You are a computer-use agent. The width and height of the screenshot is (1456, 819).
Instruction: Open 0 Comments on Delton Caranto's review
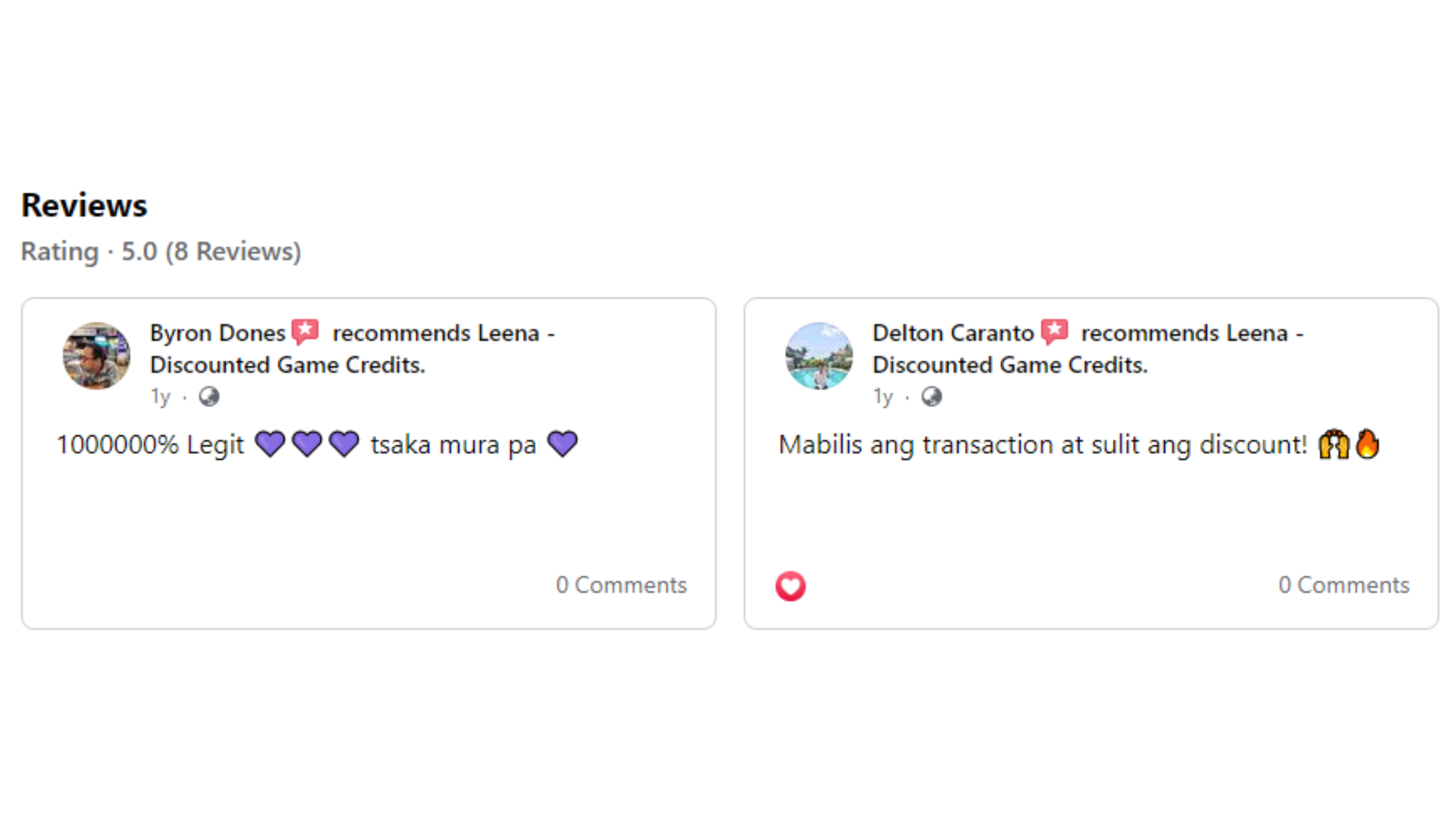coord(1344,585)
